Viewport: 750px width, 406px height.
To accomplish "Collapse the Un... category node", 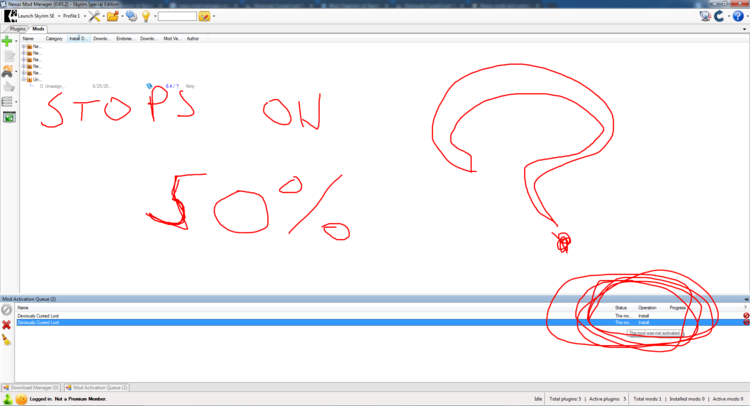I will click(23, 80).
